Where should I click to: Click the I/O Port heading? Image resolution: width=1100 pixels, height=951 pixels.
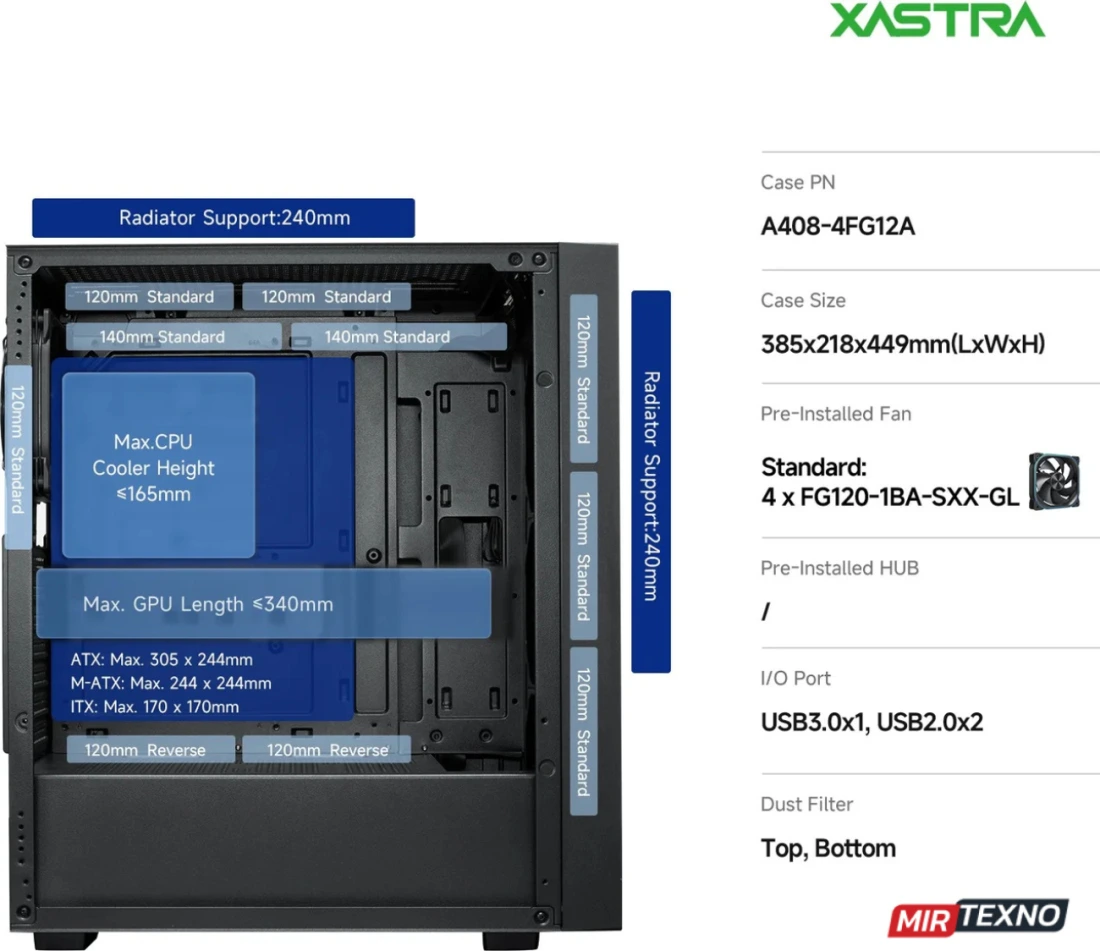tap(795, 678)
